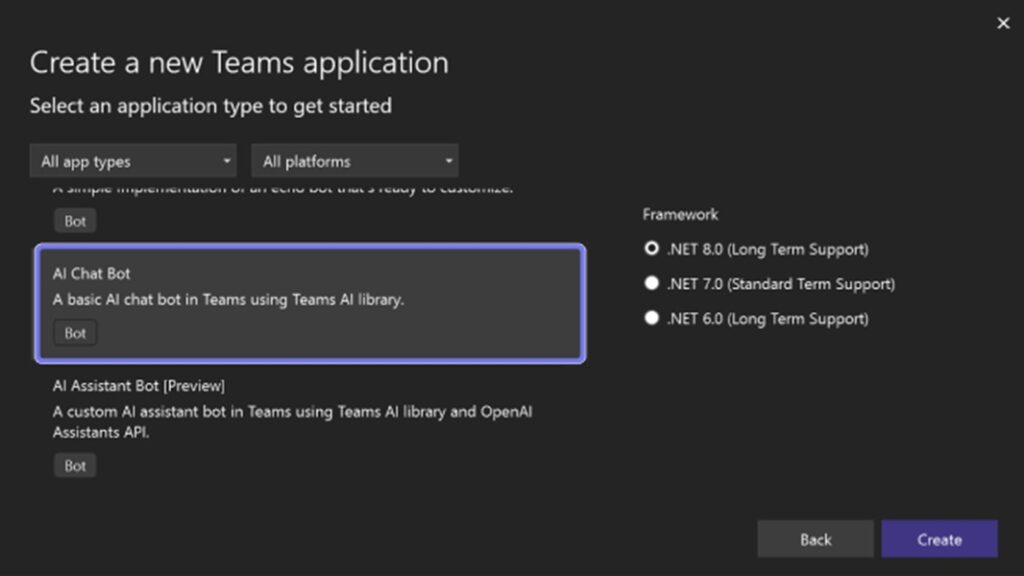1024x576 pixels.
Task: Open the All platforms dropdown
Action: click(x=354, y=161)
